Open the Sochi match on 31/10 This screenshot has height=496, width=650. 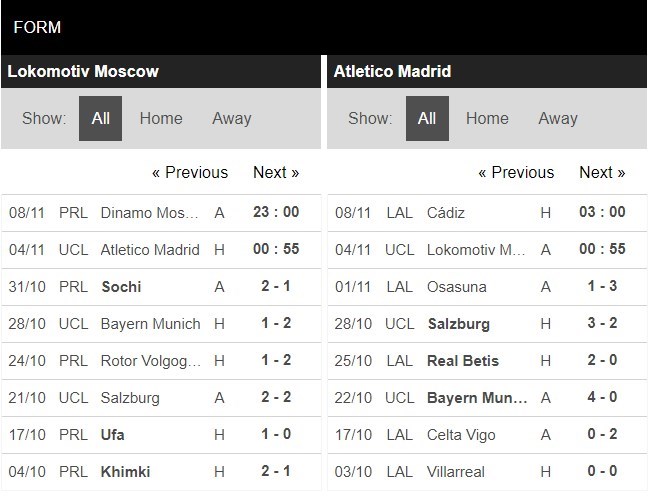point(121,287)
